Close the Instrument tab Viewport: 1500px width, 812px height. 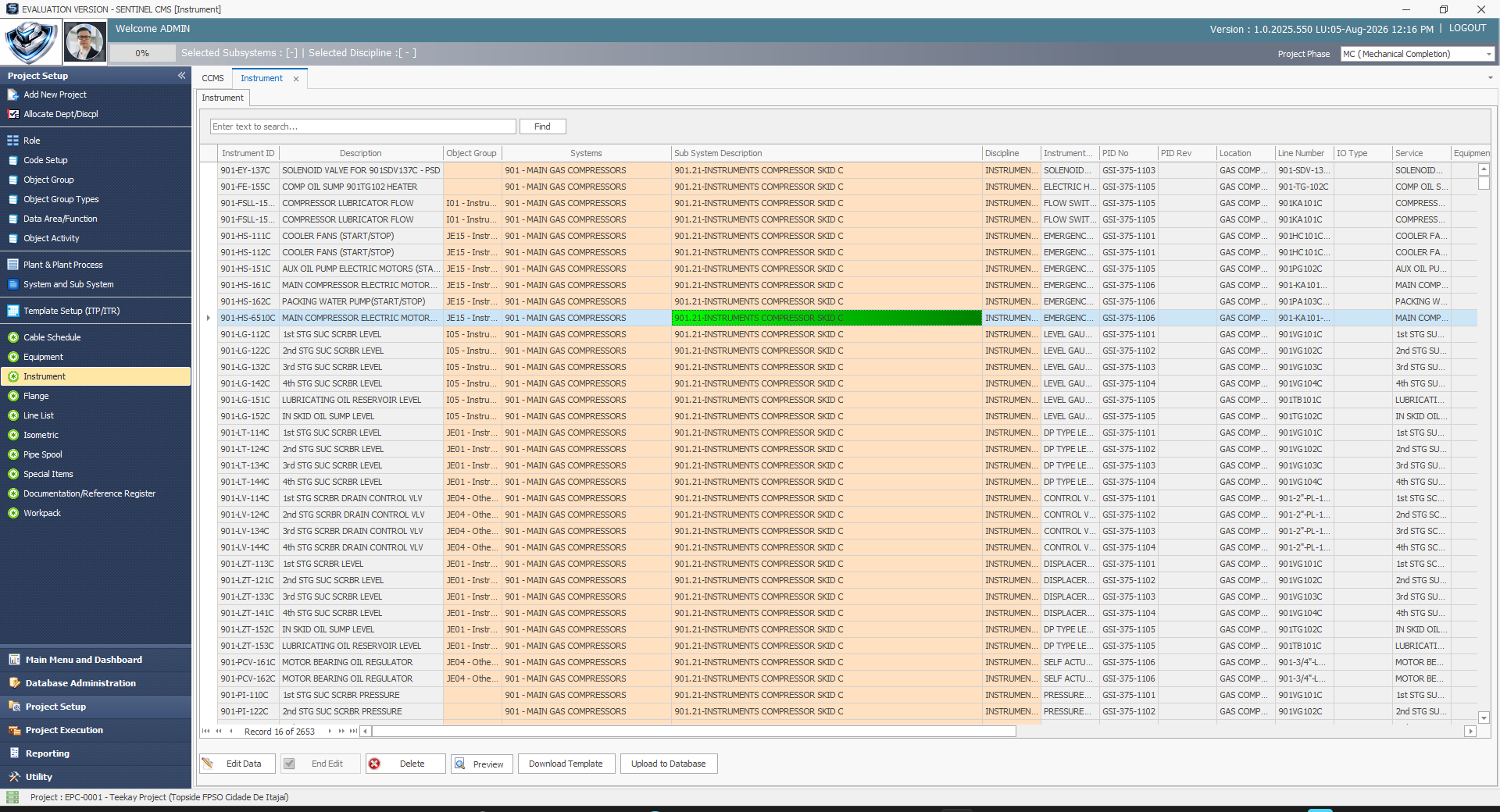tap(296, 79)
